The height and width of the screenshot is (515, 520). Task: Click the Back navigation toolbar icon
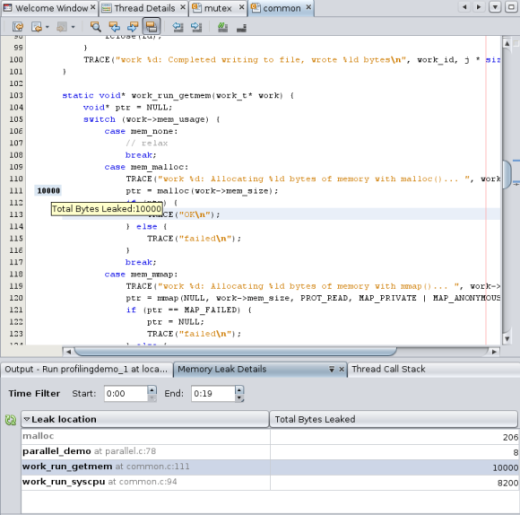pyautogui.click(x=36, y=27)
